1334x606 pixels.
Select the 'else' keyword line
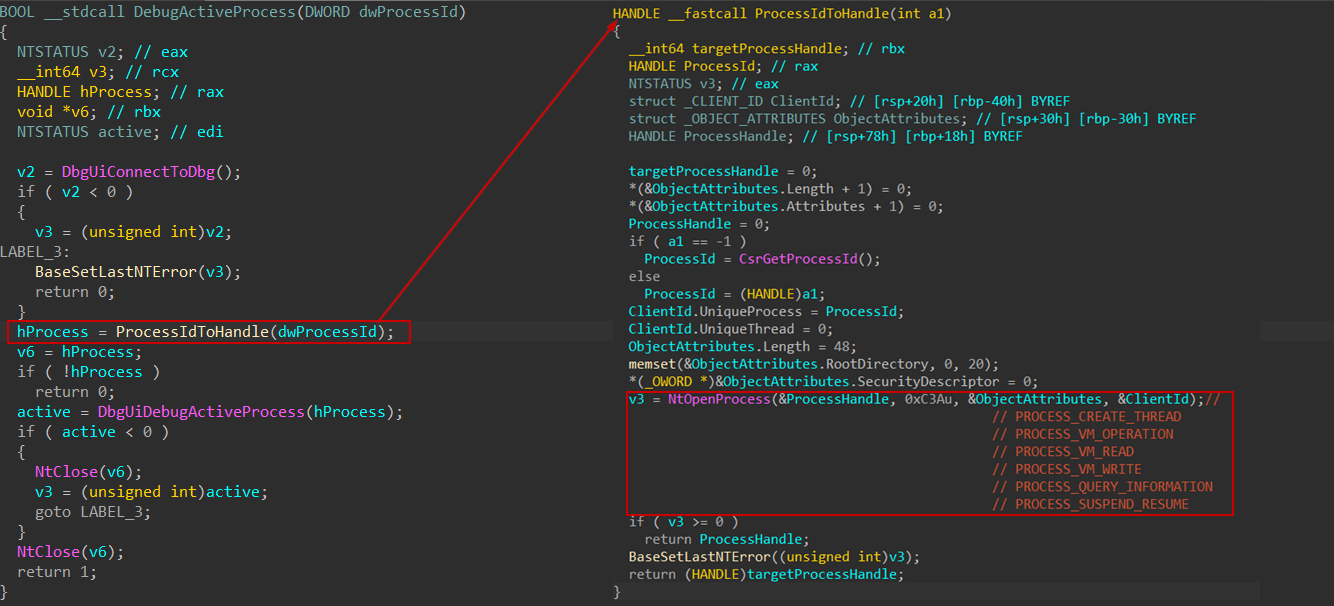pos(645,276)
